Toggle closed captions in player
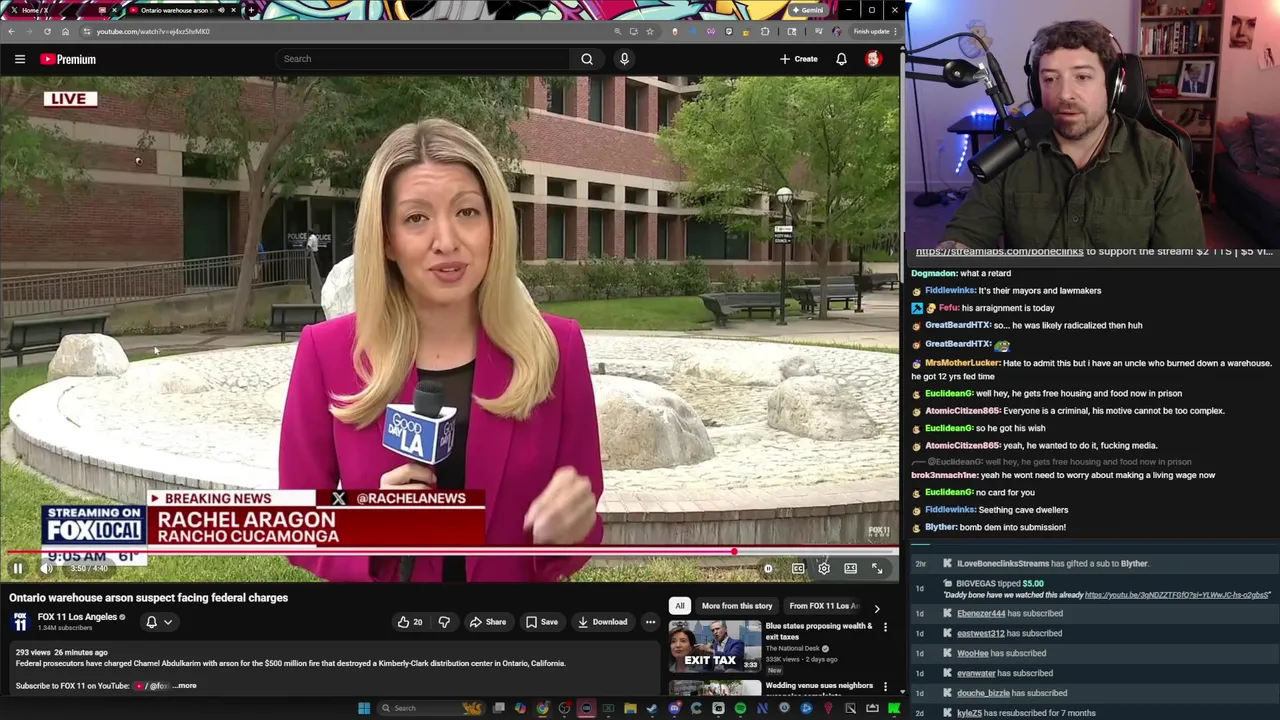This screenshot has height=720, width=1280. coord(798,568)
